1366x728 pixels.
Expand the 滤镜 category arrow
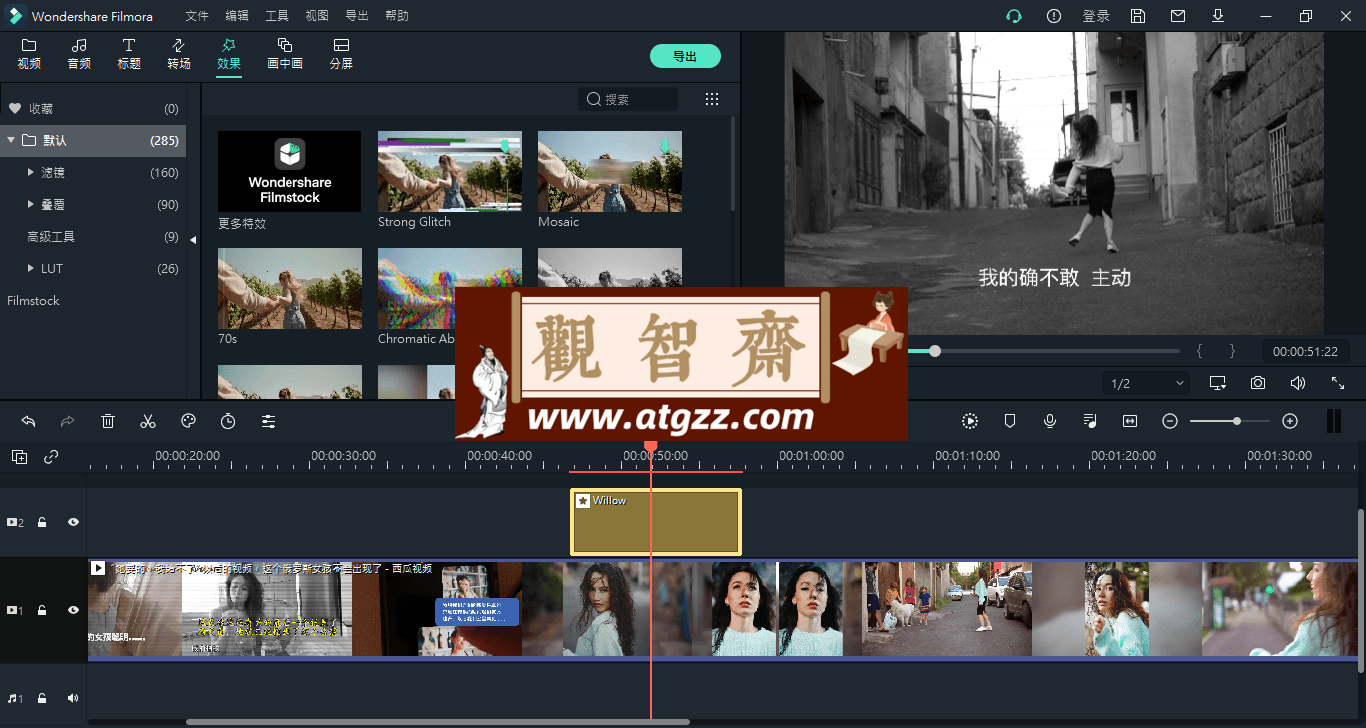[x=32, y=172]
